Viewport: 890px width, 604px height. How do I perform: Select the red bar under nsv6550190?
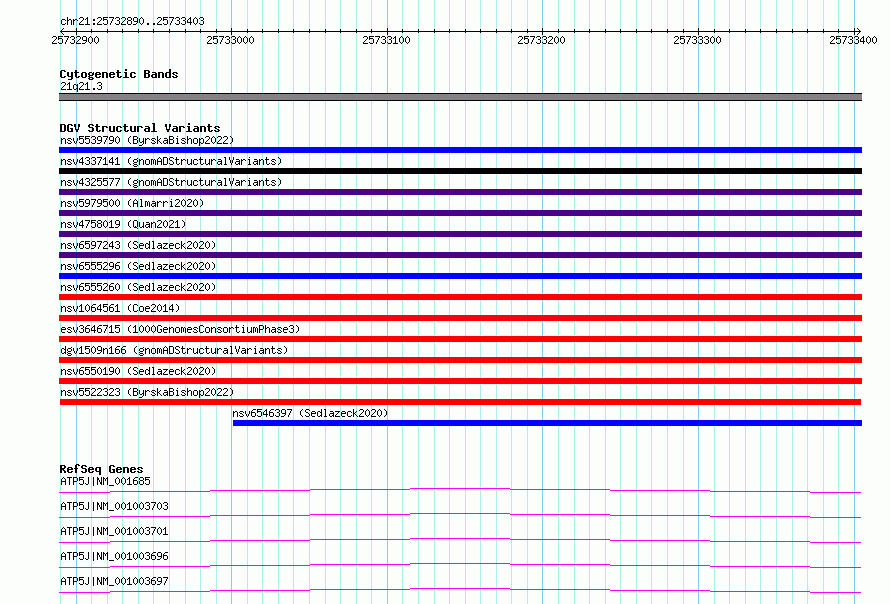click(460, 381)
